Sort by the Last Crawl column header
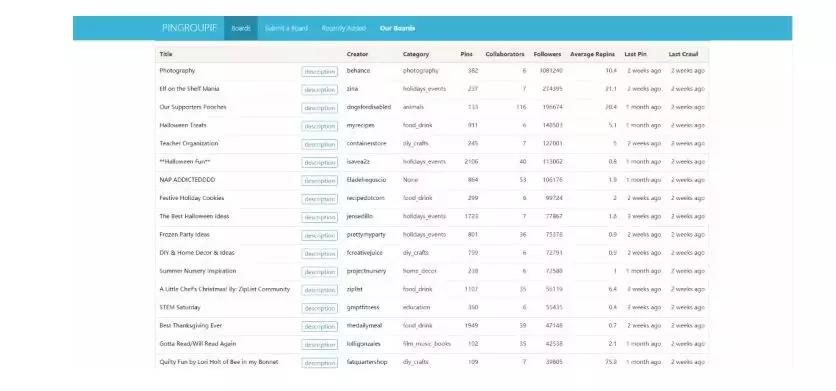836x391 pixels. pyautogui.click(x=684, y=54)
